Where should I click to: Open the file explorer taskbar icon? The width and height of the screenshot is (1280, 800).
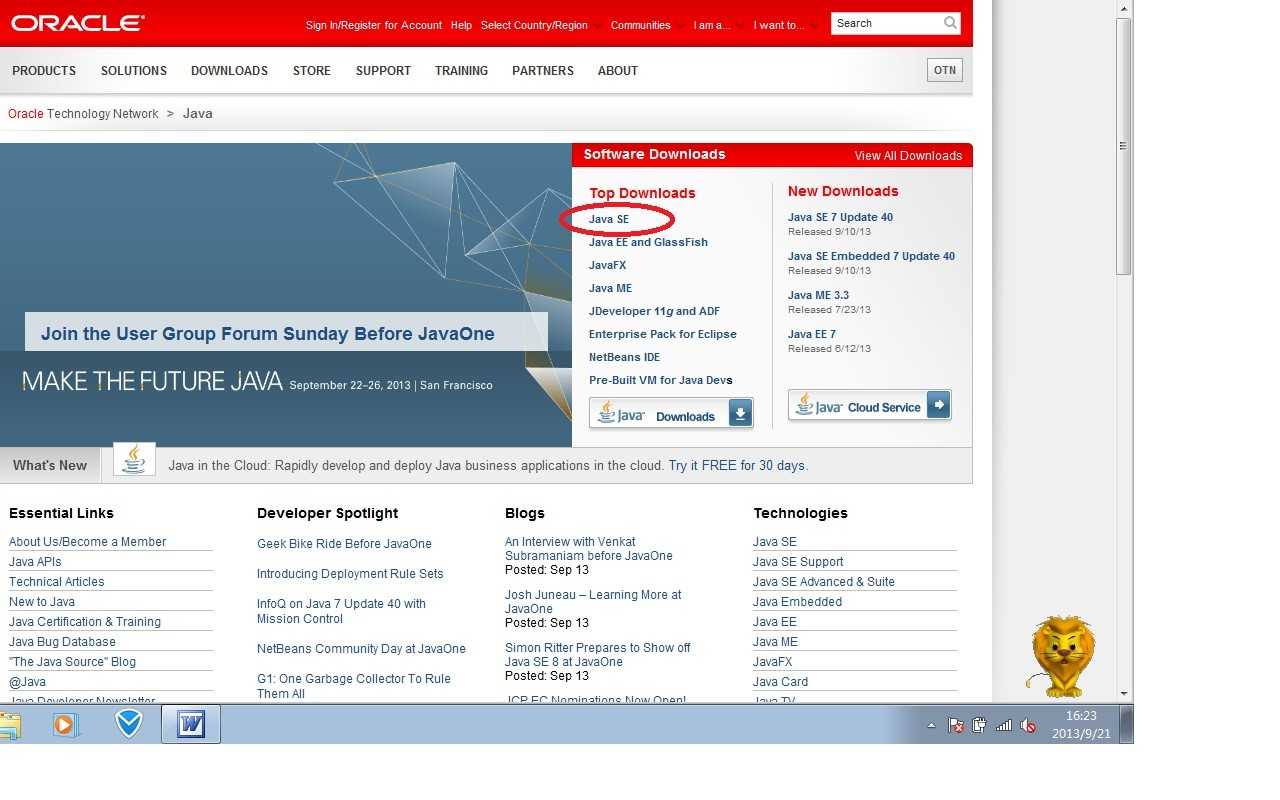coord(10,724)
